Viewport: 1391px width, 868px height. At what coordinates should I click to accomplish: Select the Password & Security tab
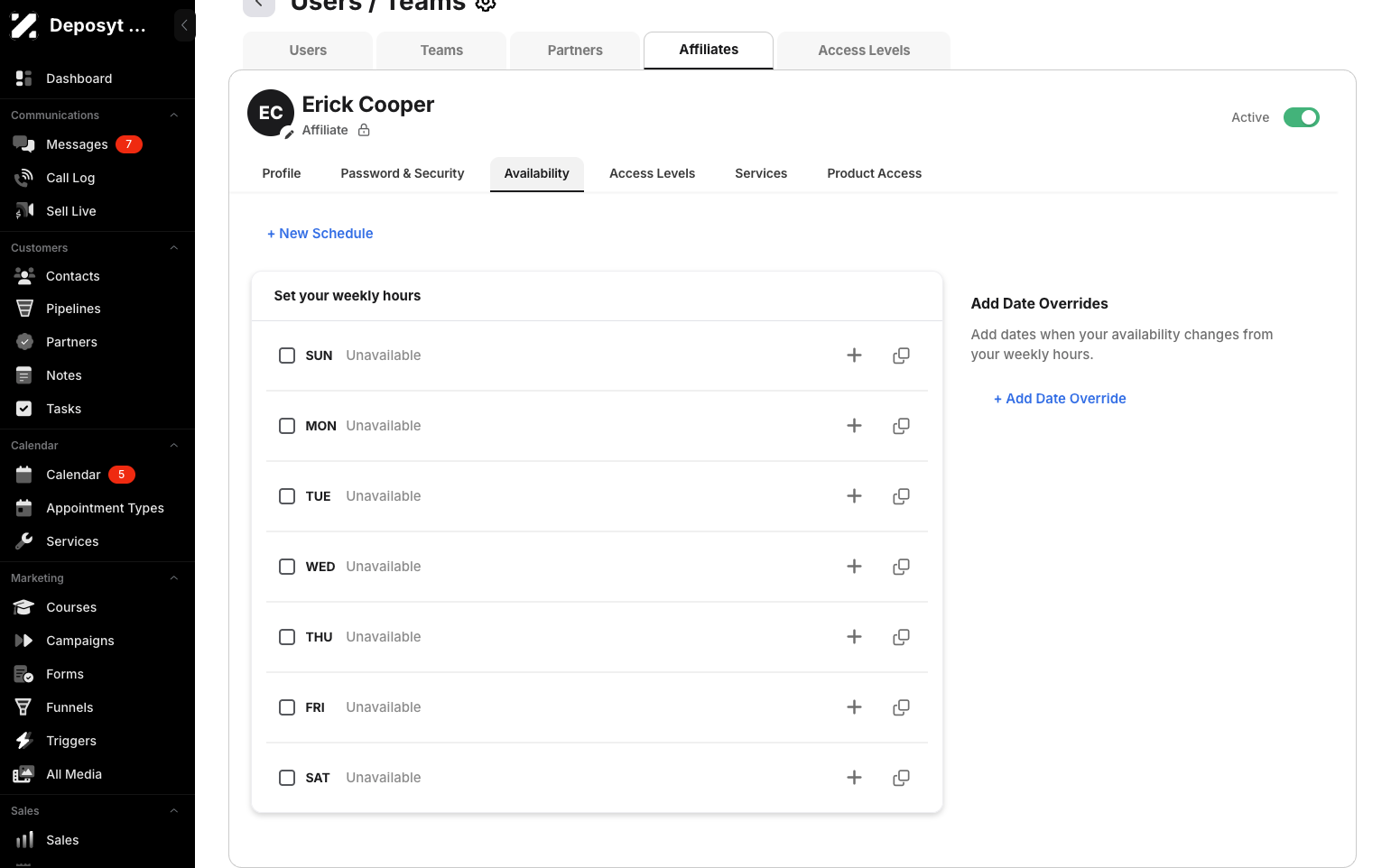tap(403, 173)
